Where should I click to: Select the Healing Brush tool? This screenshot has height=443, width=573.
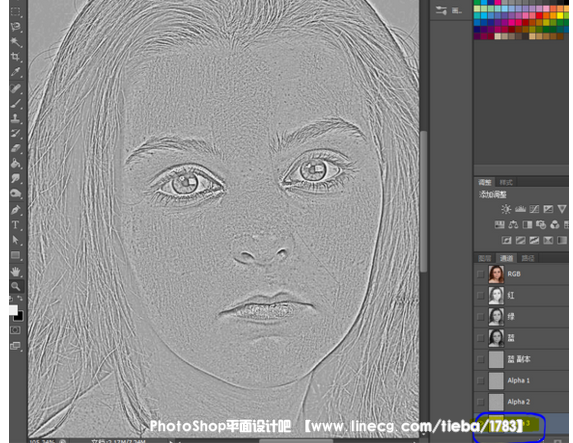15,88
